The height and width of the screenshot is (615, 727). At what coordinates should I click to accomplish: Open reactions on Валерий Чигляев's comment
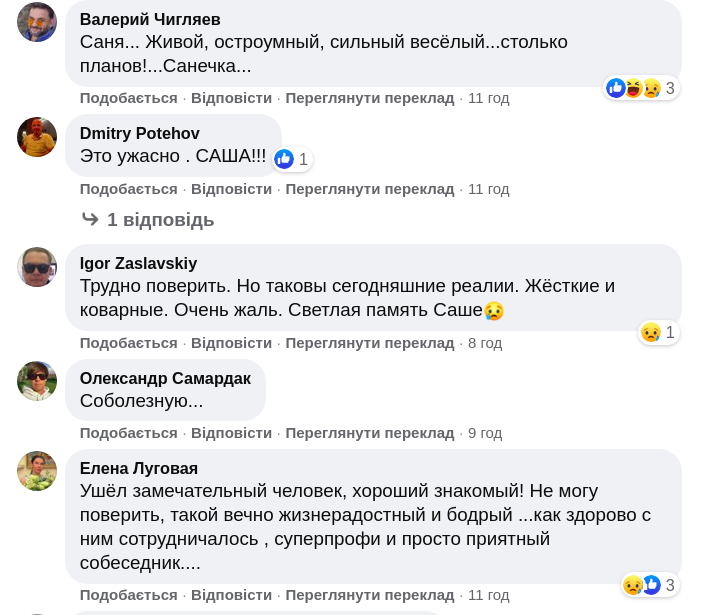tap(641, 88)
